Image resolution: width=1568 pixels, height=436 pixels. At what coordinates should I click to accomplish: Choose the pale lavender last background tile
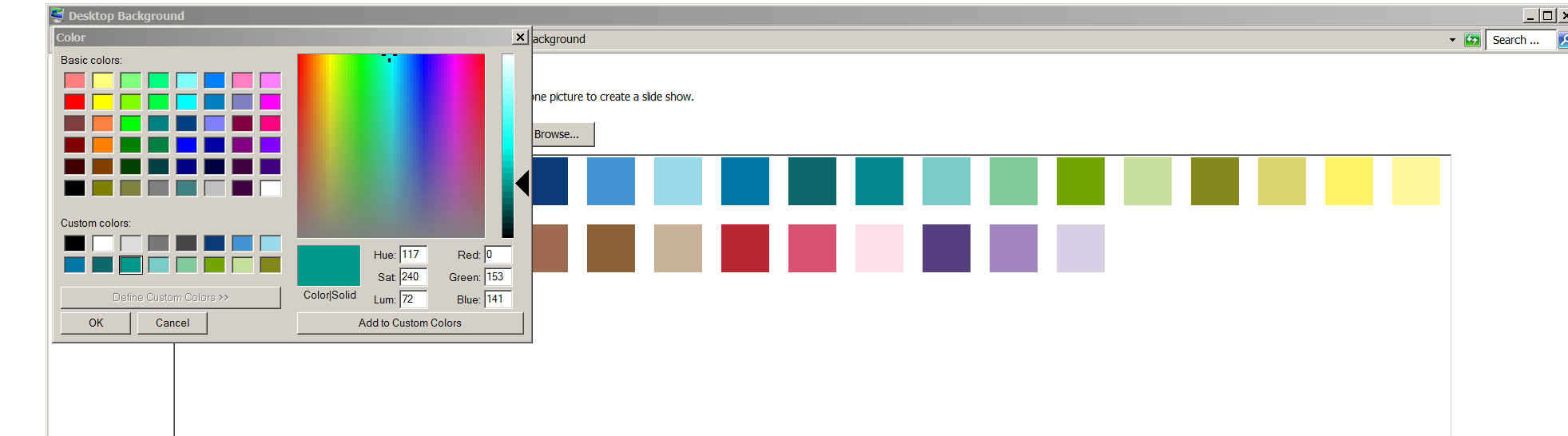pyautogui.click(x=1080, y=248)
